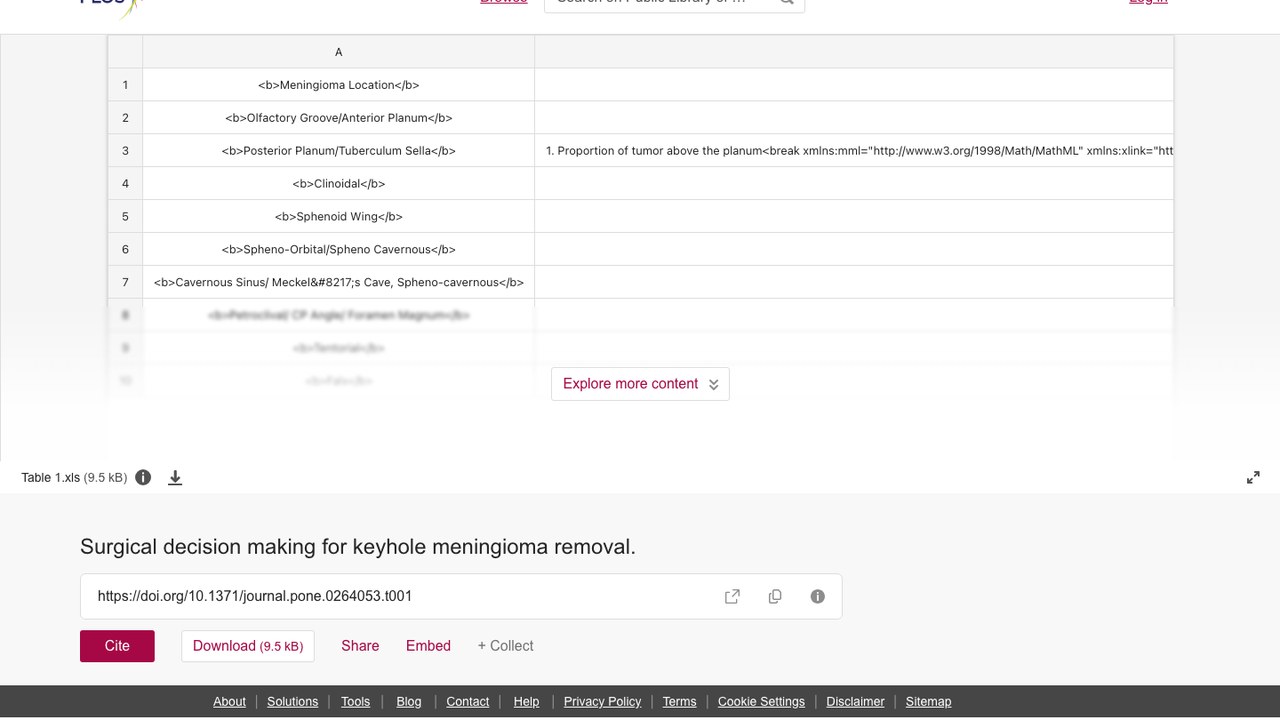Open the Help footer link
1280x720 pixels.
526,701
